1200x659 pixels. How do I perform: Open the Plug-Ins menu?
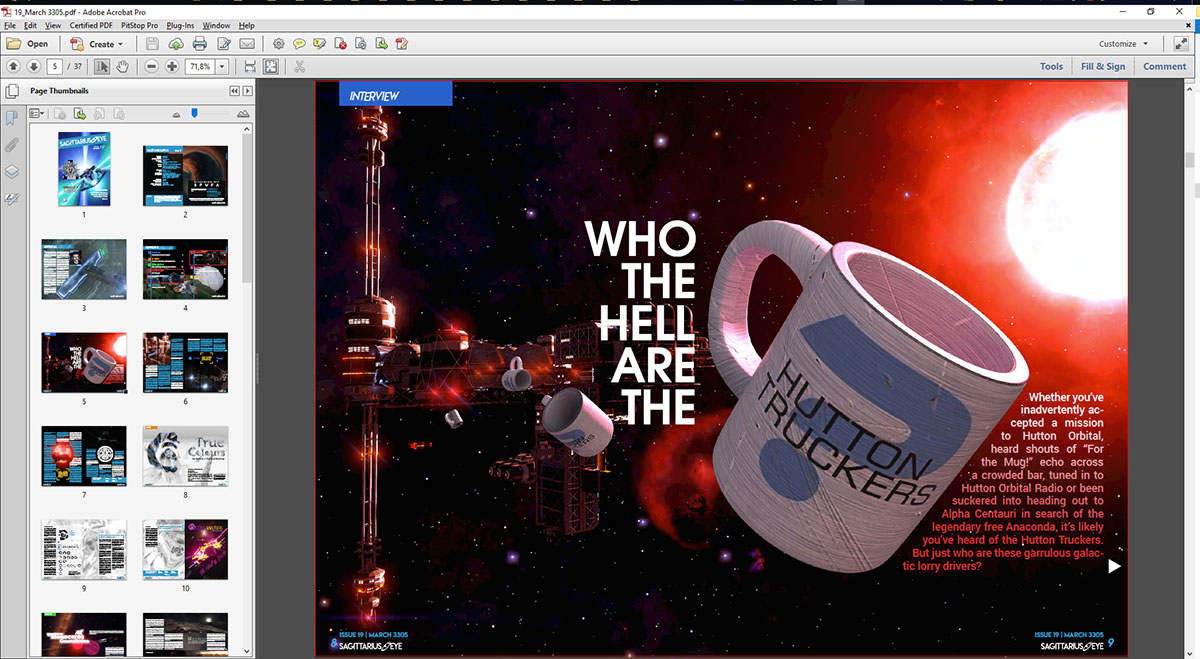[181, 25]
